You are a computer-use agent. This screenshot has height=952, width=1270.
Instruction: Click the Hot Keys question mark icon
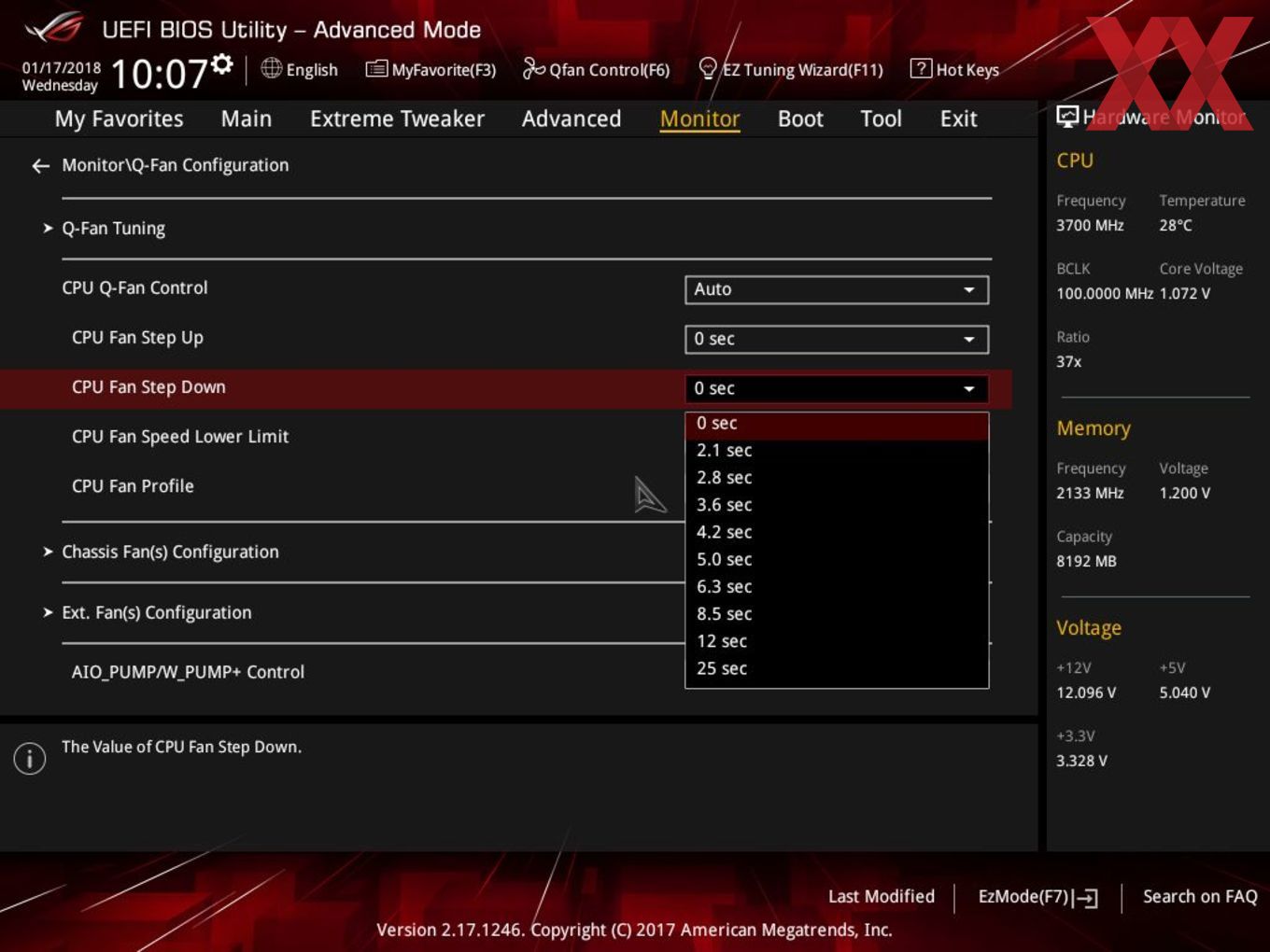coord(921,68)
